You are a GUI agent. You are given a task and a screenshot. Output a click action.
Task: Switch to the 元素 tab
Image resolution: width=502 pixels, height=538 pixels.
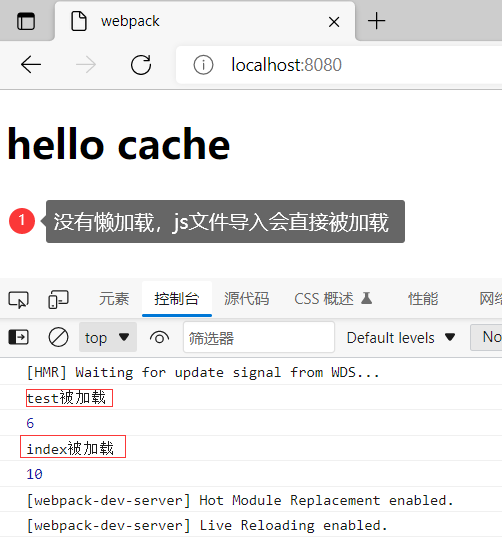[x=114, y=299]
